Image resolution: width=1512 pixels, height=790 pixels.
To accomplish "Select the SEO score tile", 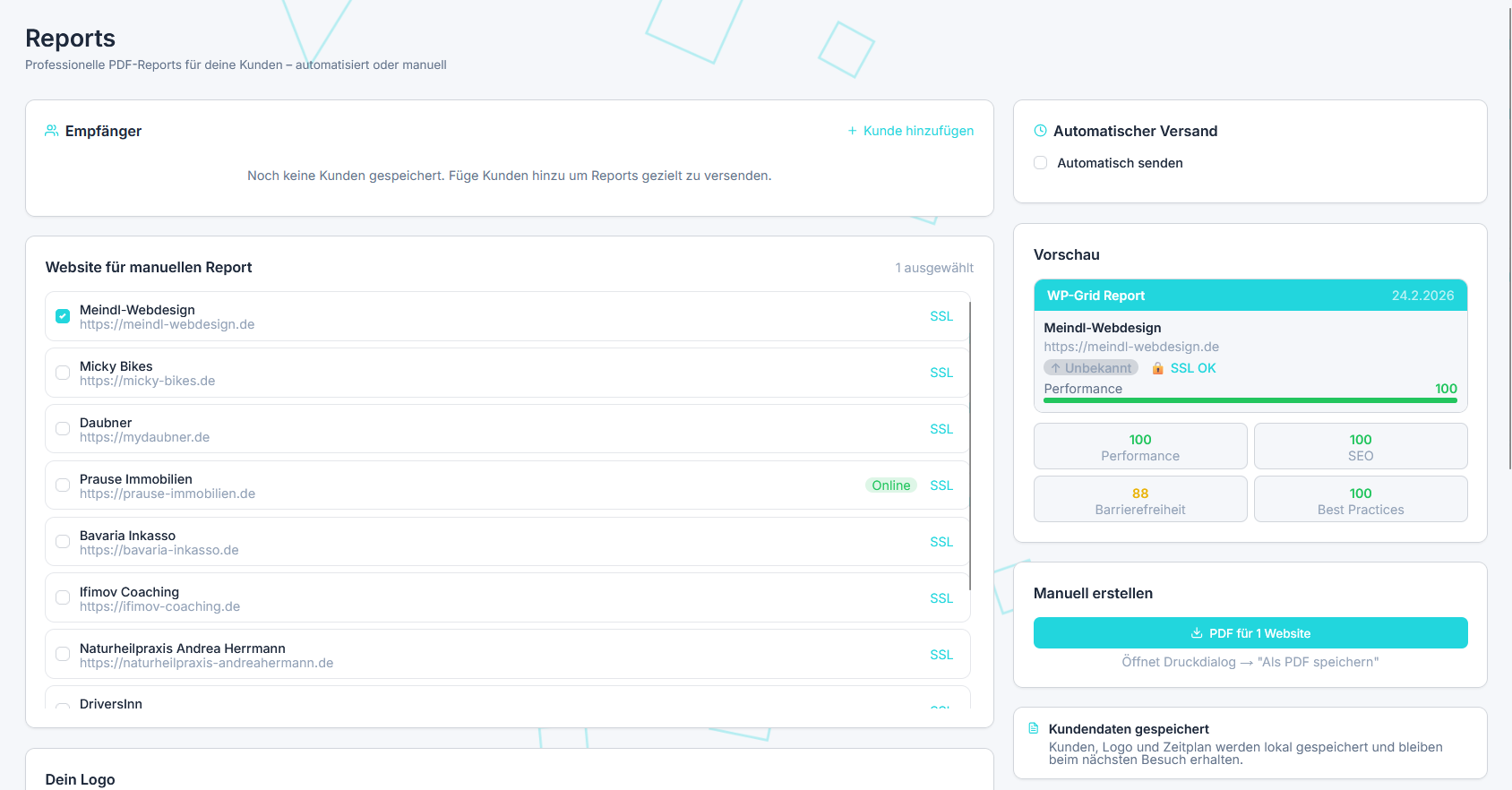I will [x=1360, y=446].
